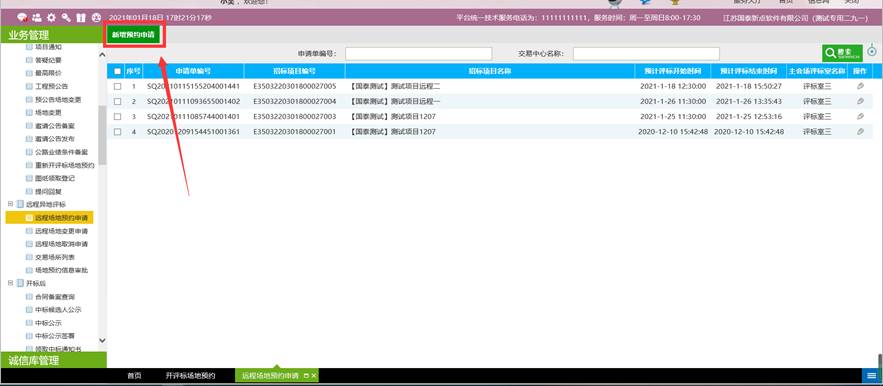Open 远程场地取消申请 in the sidebar

click(61, 244)
